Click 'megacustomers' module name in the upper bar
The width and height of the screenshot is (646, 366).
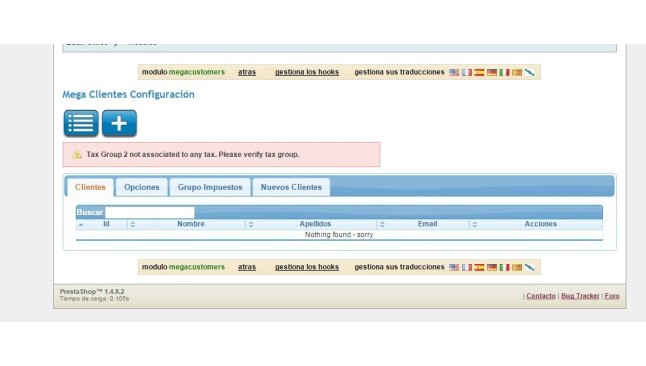197,72
